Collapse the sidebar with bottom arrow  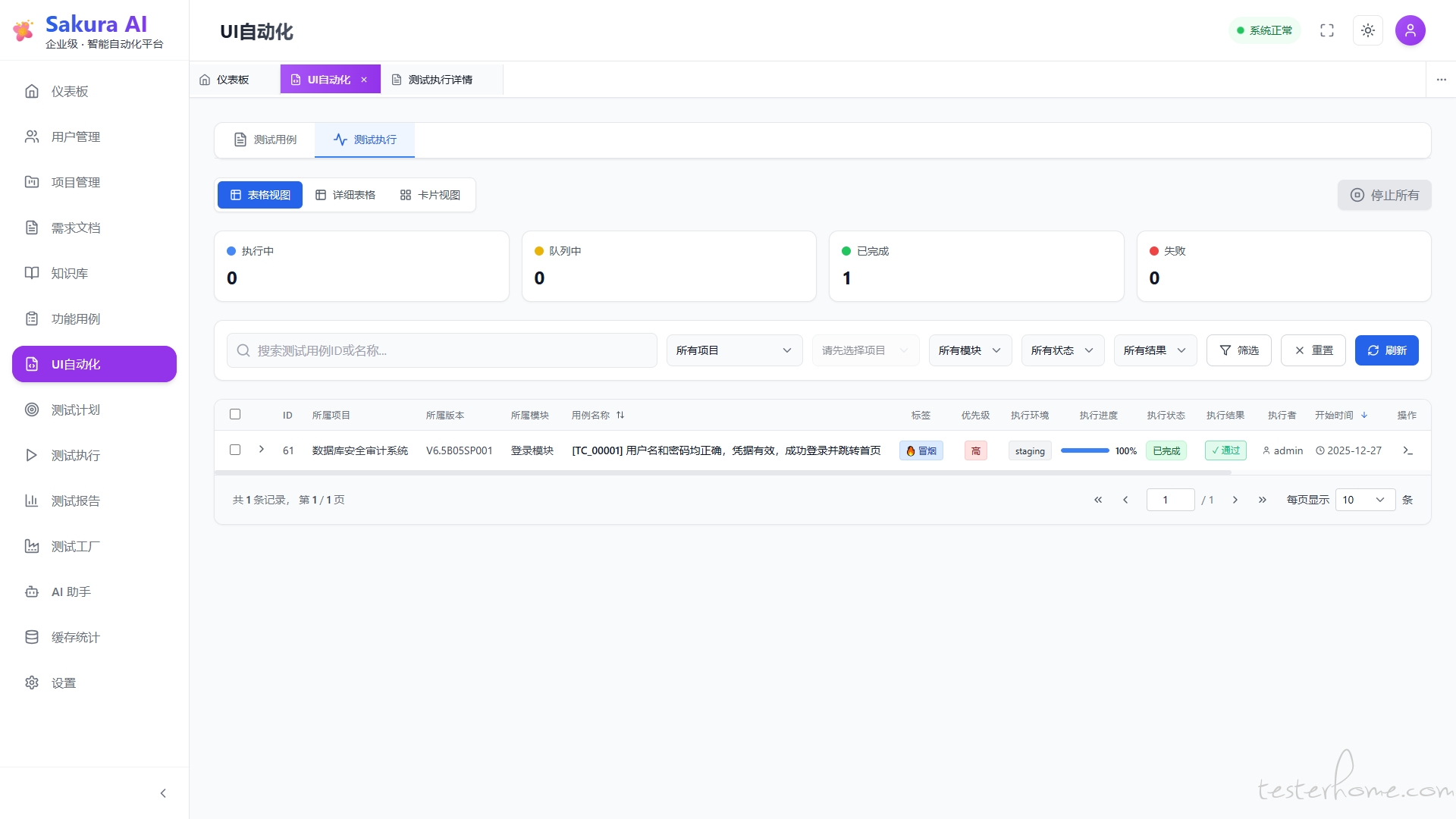pos(163,793)
